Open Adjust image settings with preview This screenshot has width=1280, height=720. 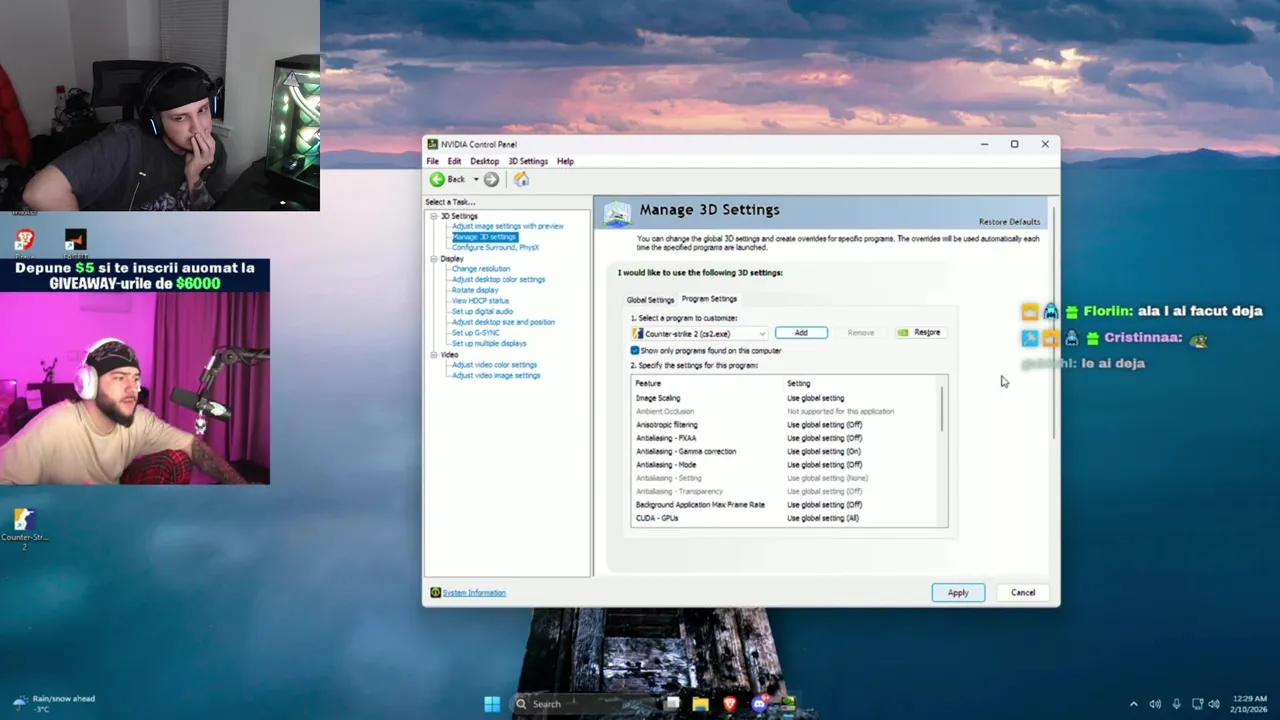pyautogui.click(x=507, y=226)
